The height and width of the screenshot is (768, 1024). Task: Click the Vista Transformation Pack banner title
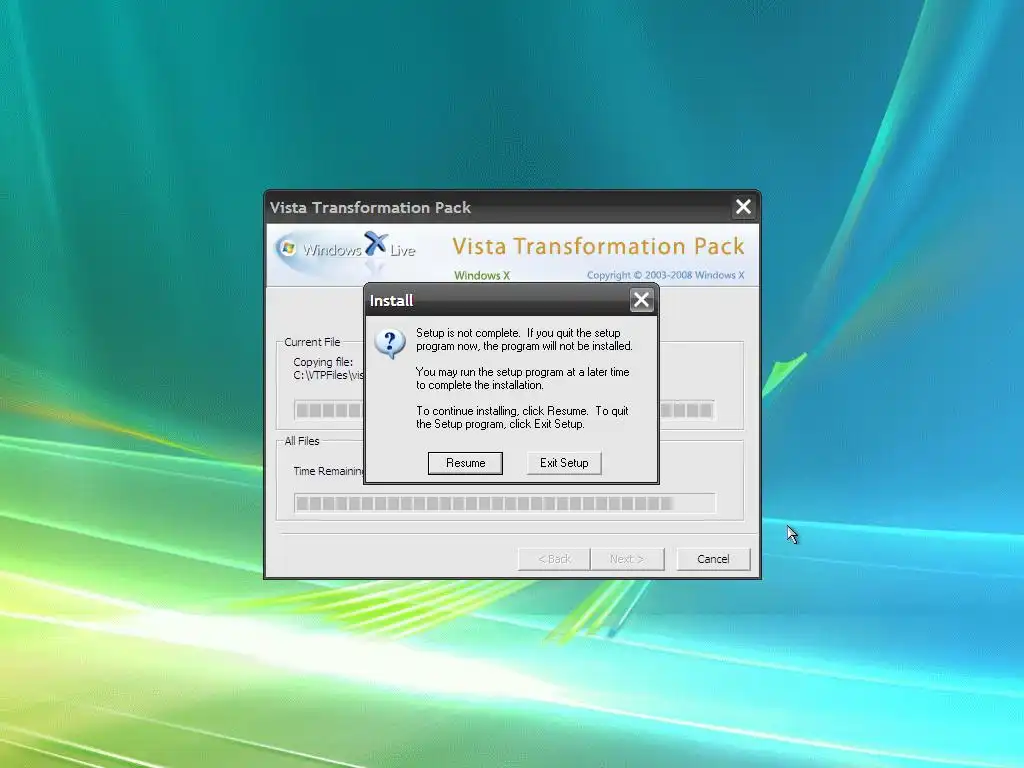[x=598, y=246]
